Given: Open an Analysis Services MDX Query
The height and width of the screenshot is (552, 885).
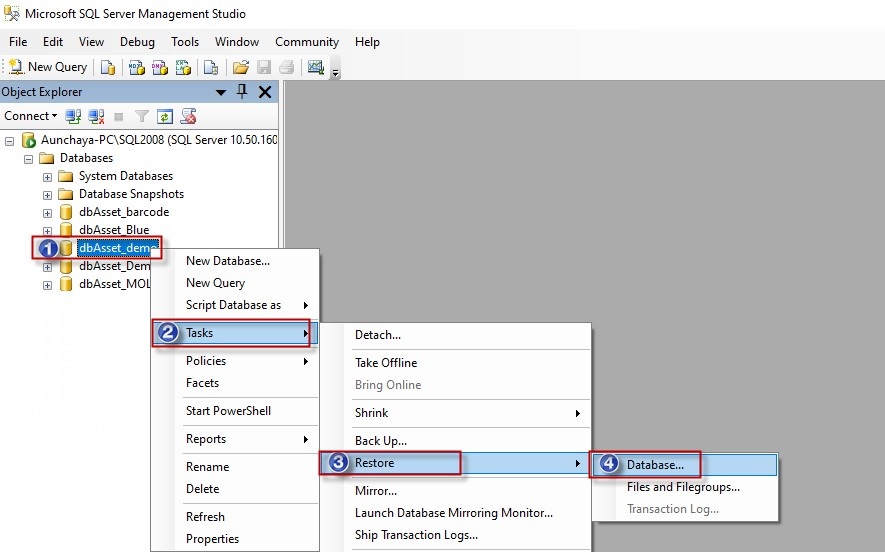Looking at the screenshot, I should 137,68.
